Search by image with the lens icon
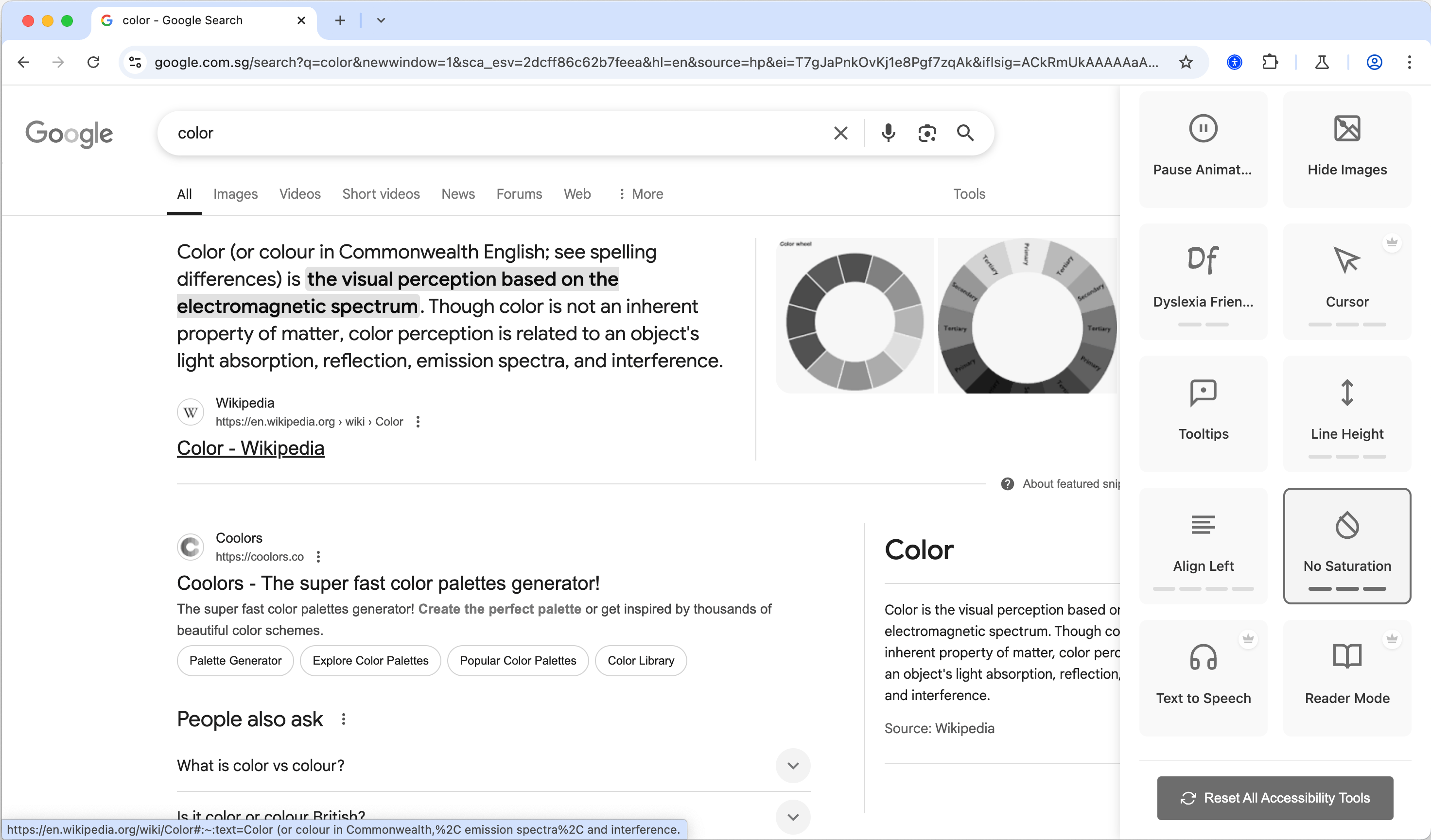 pos(927,133)
